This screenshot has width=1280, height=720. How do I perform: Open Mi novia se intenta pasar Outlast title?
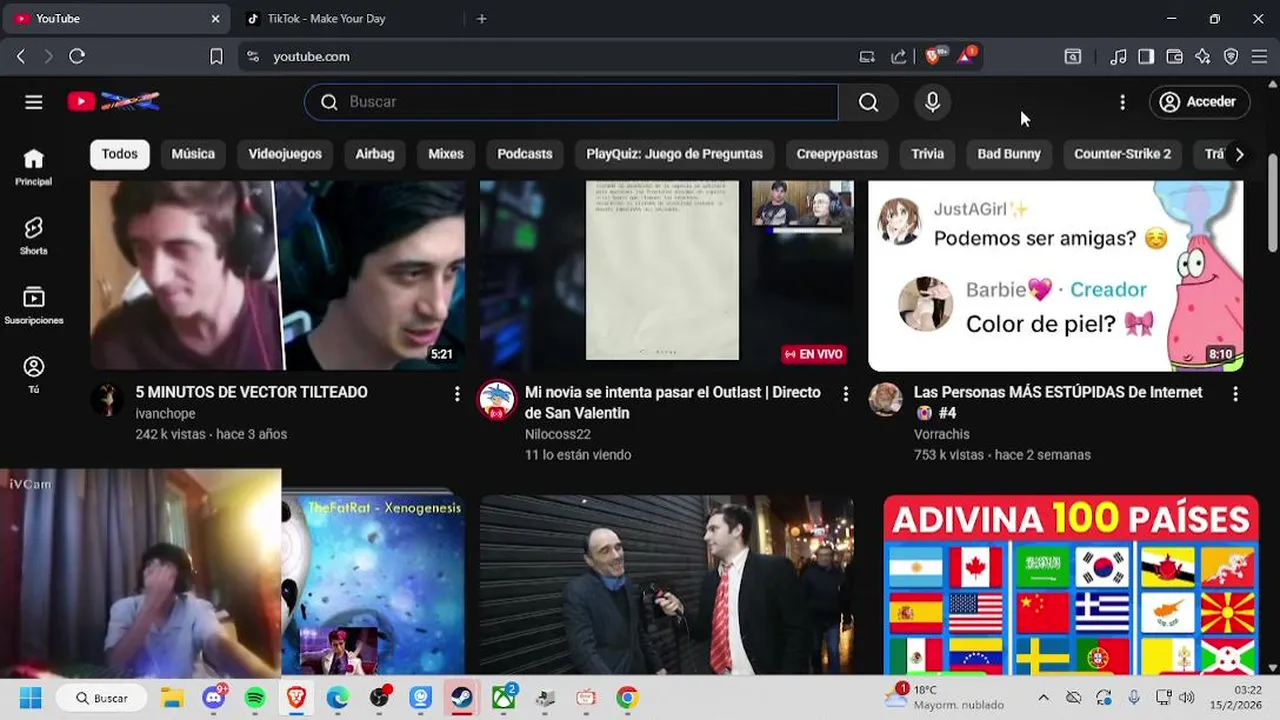[673, 403]
